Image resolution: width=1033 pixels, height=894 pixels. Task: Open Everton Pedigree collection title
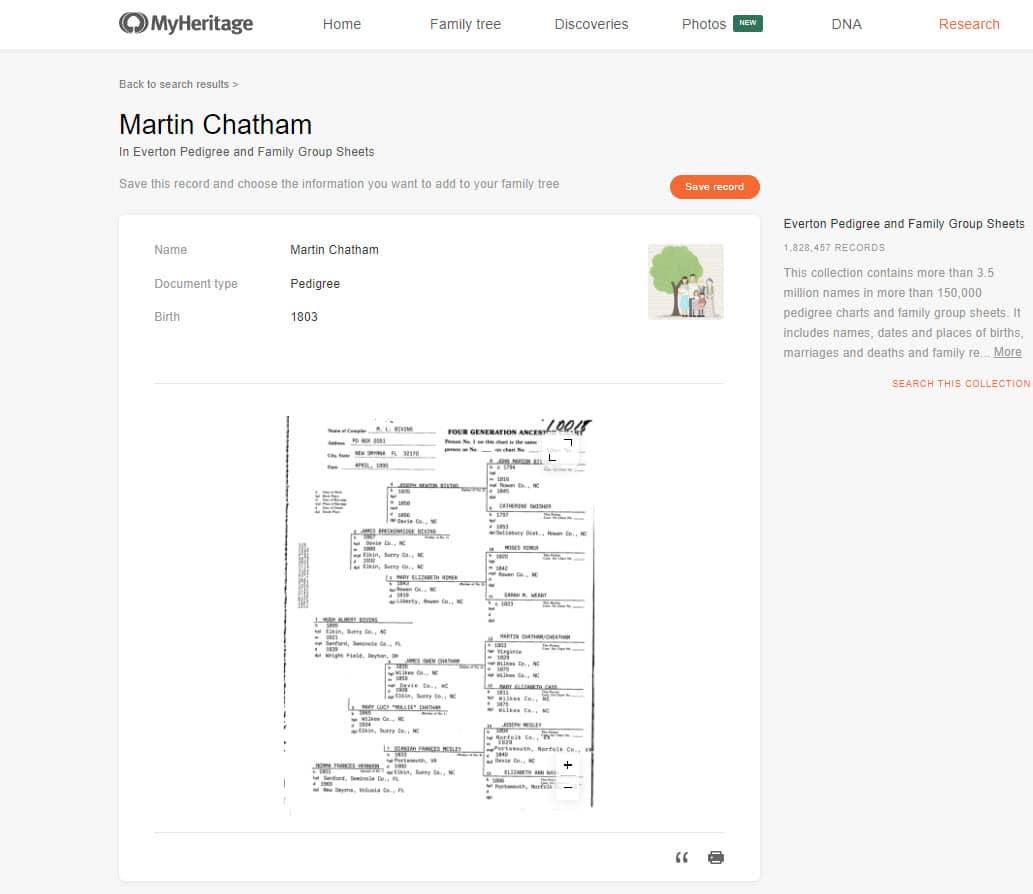903,224
